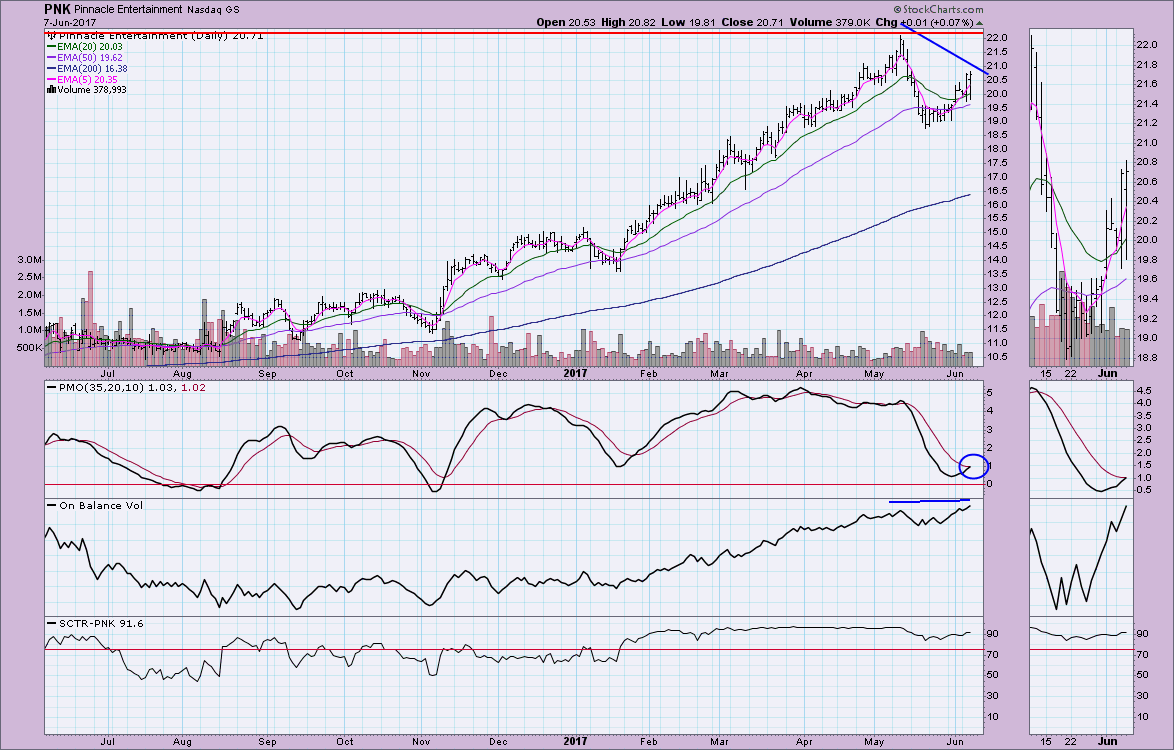The width and height of the screenshot is (1174, 750).
Task: Click the 2017 label under the price panel
Action: click(575, 374)
